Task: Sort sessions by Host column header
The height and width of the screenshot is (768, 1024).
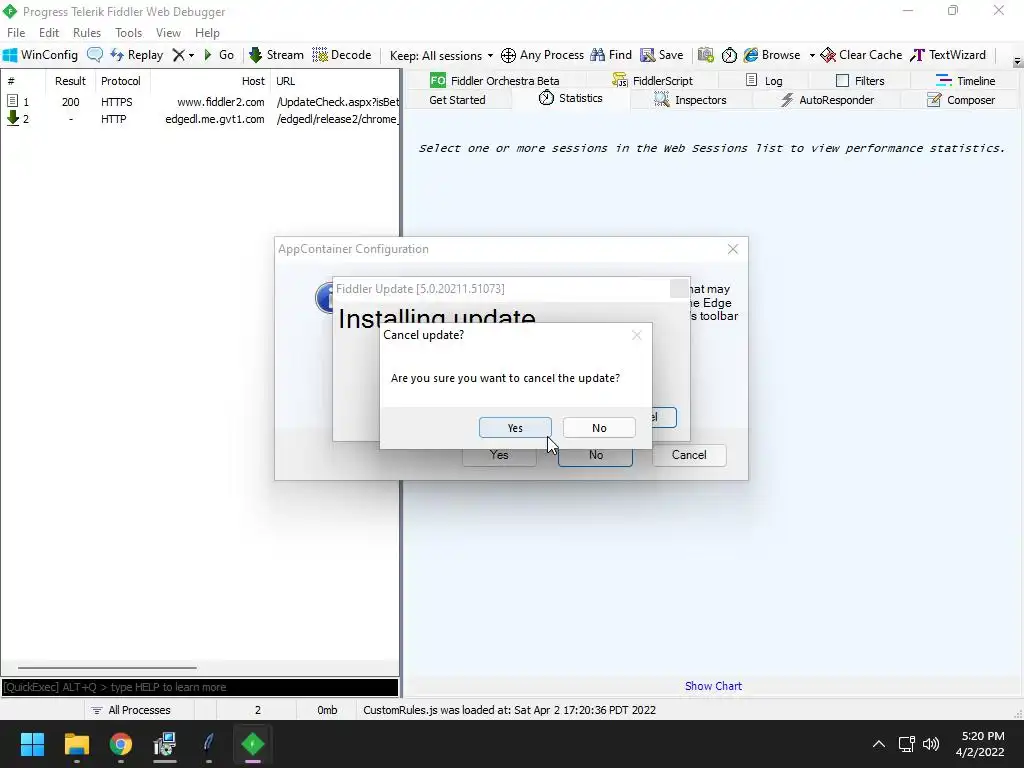Action: (211, 81)
